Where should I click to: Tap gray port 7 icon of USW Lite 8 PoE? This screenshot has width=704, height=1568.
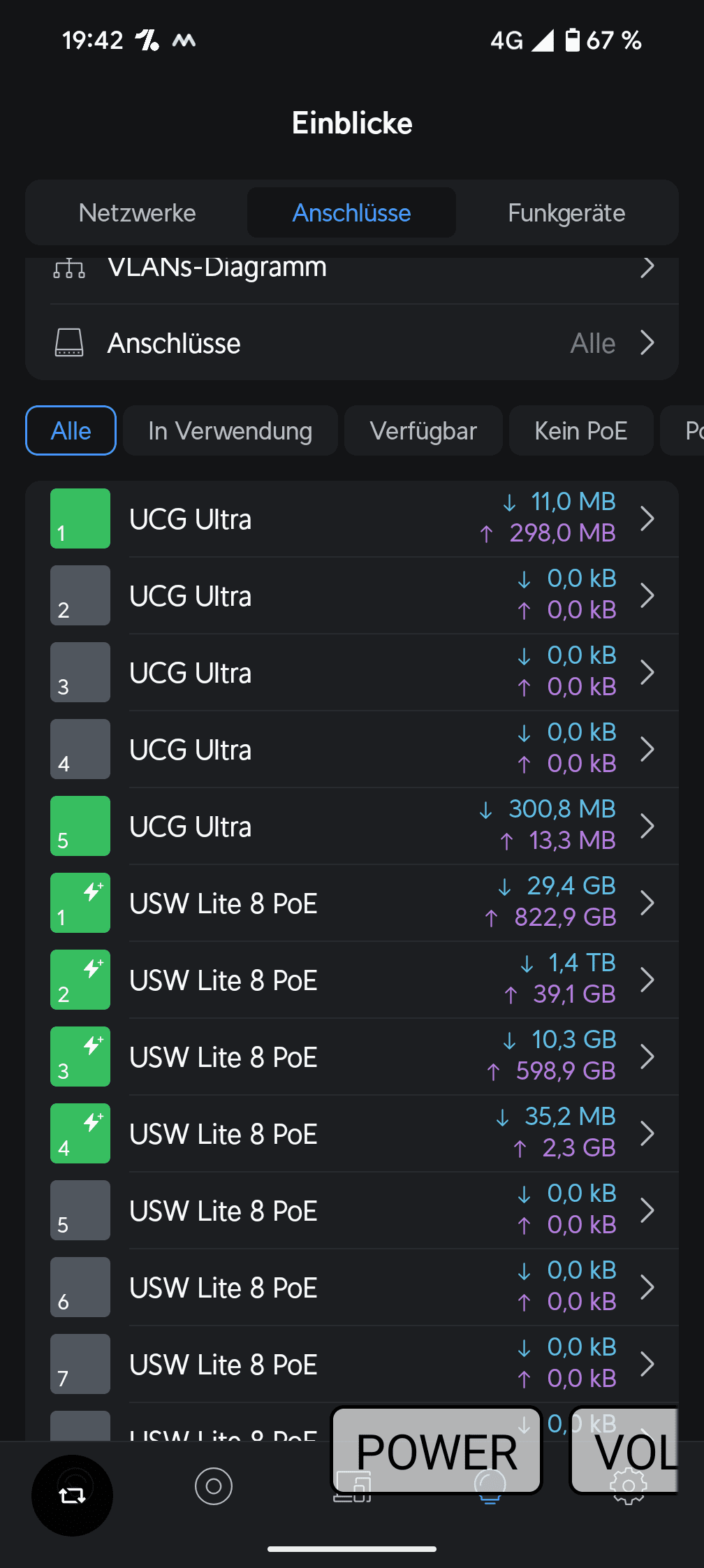coord(80,1364)
